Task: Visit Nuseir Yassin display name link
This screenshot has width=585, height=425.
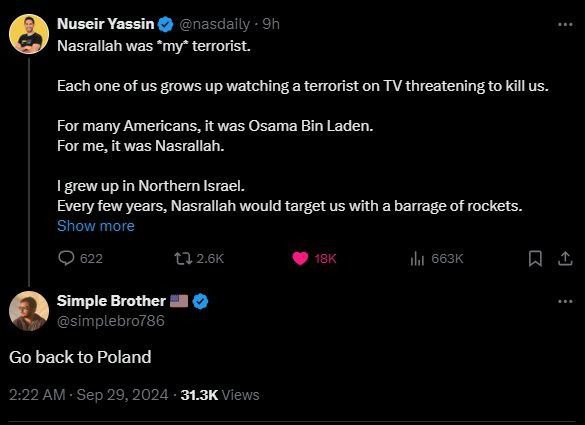Action: point(106,24)
